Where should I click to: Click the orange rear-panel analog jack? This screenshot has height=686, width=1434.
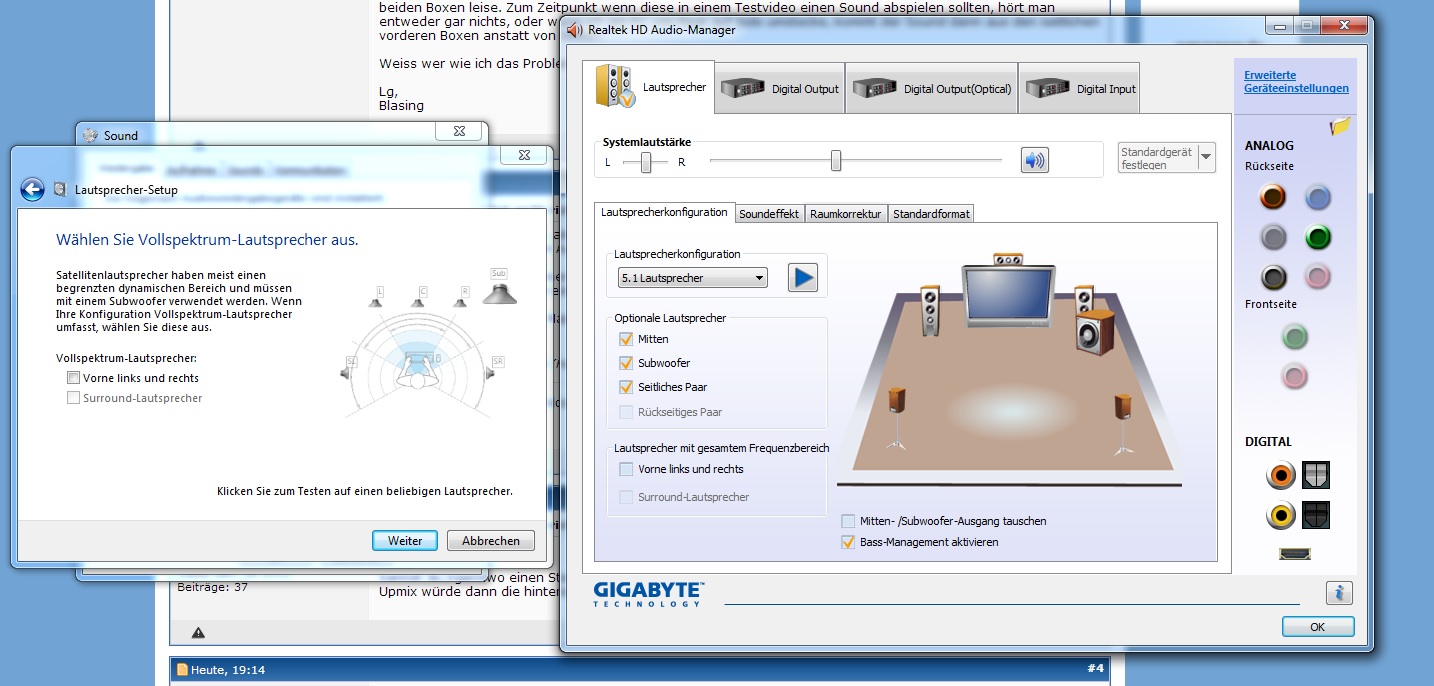1273,197
